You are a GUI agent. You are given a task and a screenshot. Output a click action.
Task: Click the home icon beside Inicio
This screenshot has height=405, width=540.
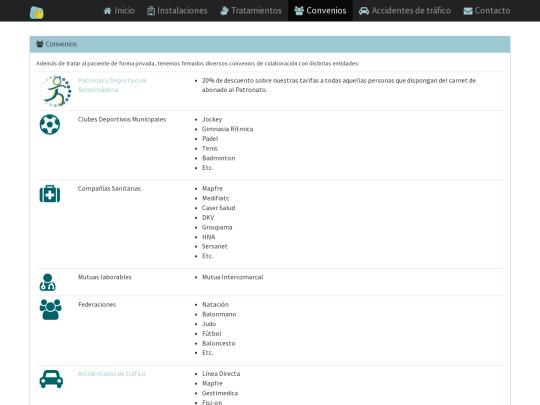point(107,11)
